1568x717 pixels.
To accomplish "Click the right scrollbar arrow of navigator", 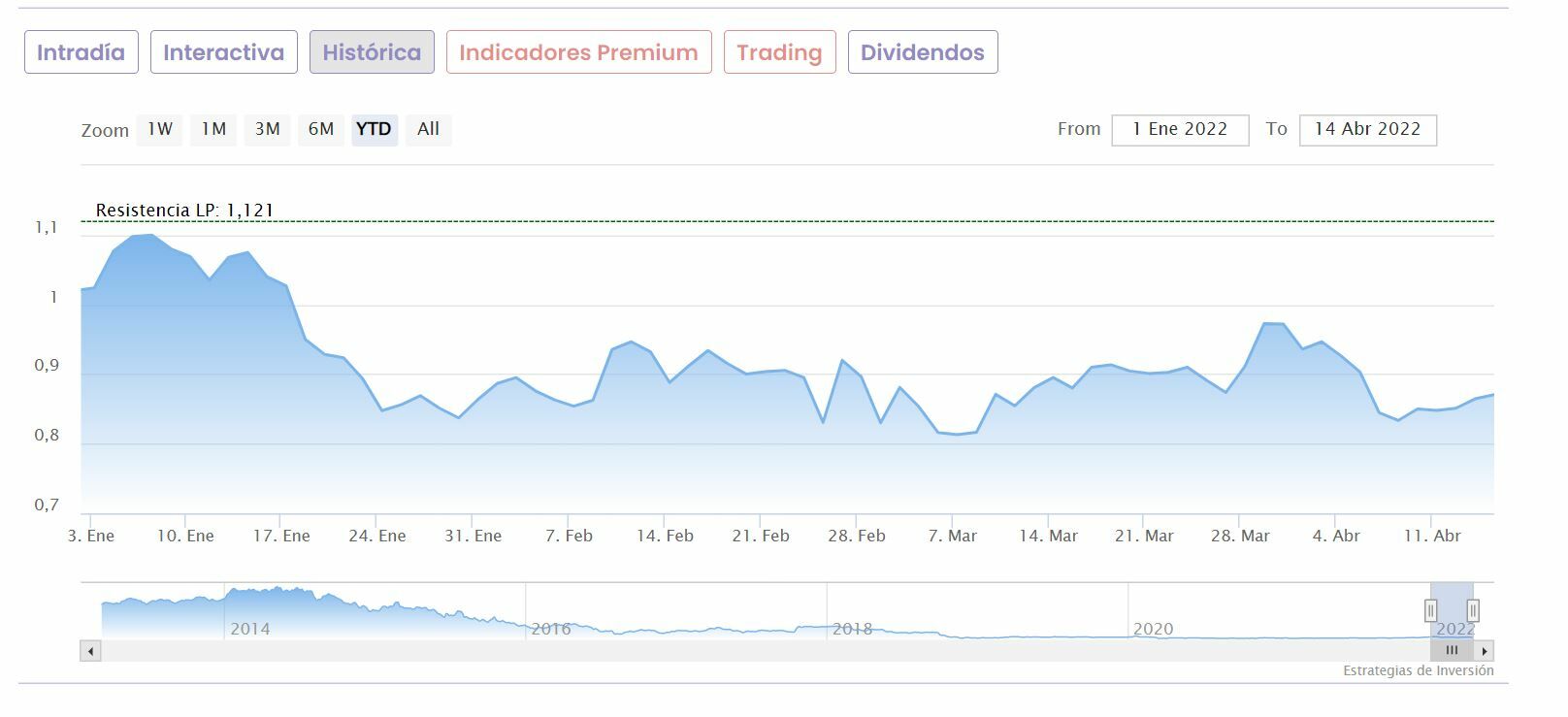I will (x=1485, y=651).
